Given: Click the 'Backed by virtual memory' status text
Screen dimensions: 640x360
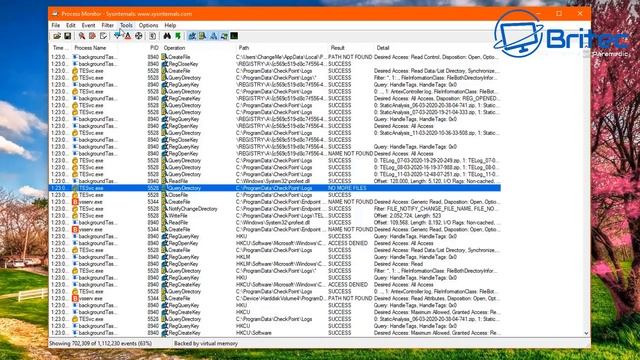Looking at the screenshot, I should [x=206, y=344].
